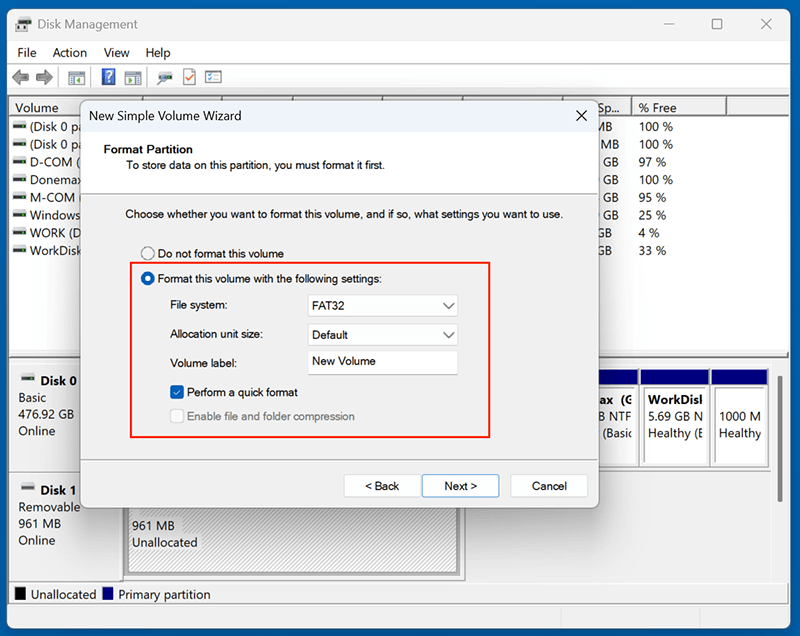Select 'Do not format this volume' option

148,254
